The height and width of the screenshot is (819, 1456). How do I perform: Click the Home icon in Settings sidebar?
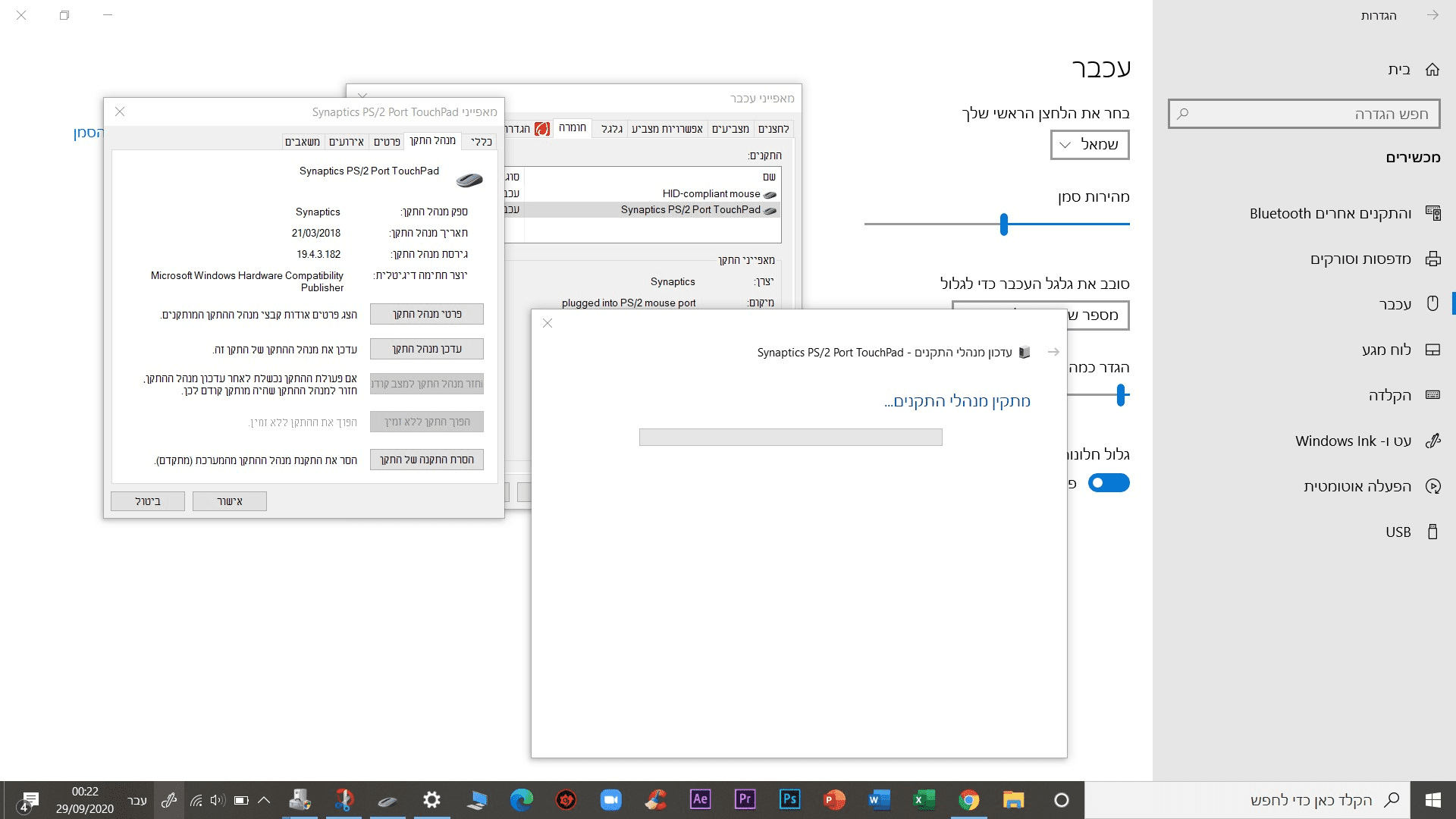coord(1432,70)
